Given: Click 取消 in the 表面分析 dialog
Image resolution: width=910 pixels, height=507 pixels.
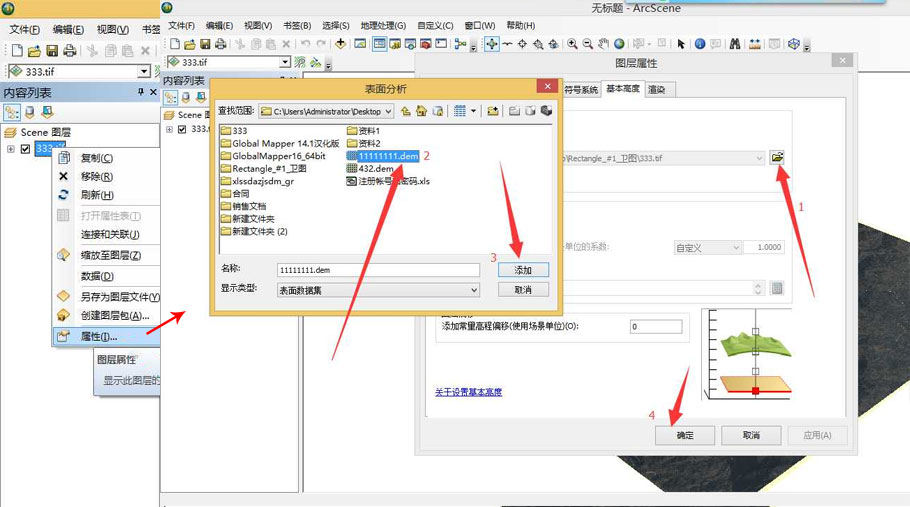Looking at the screenshot, I should coord(523,289).
